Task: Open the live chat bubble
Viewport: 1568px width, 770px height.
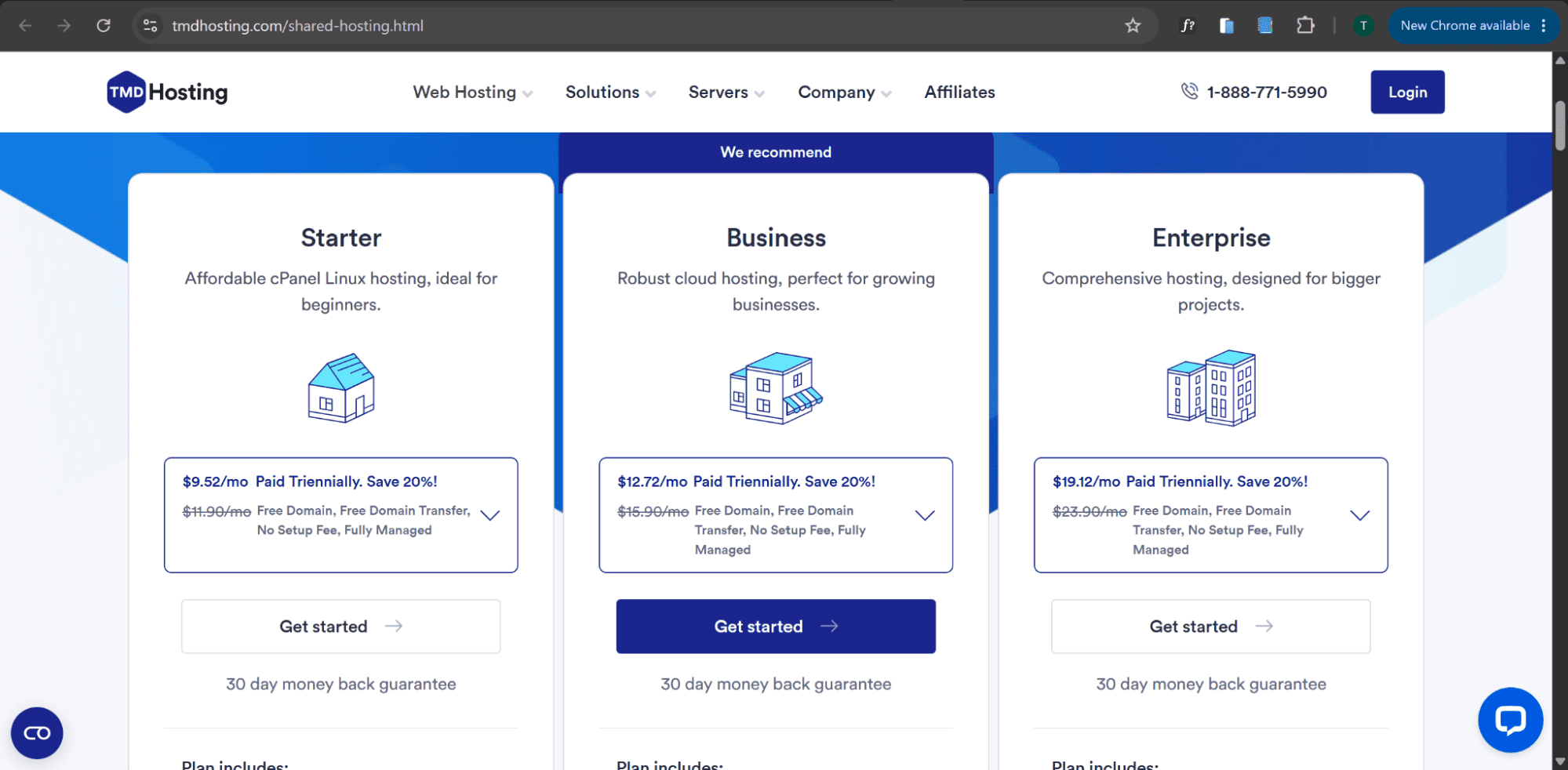Action: (1510, 719)
